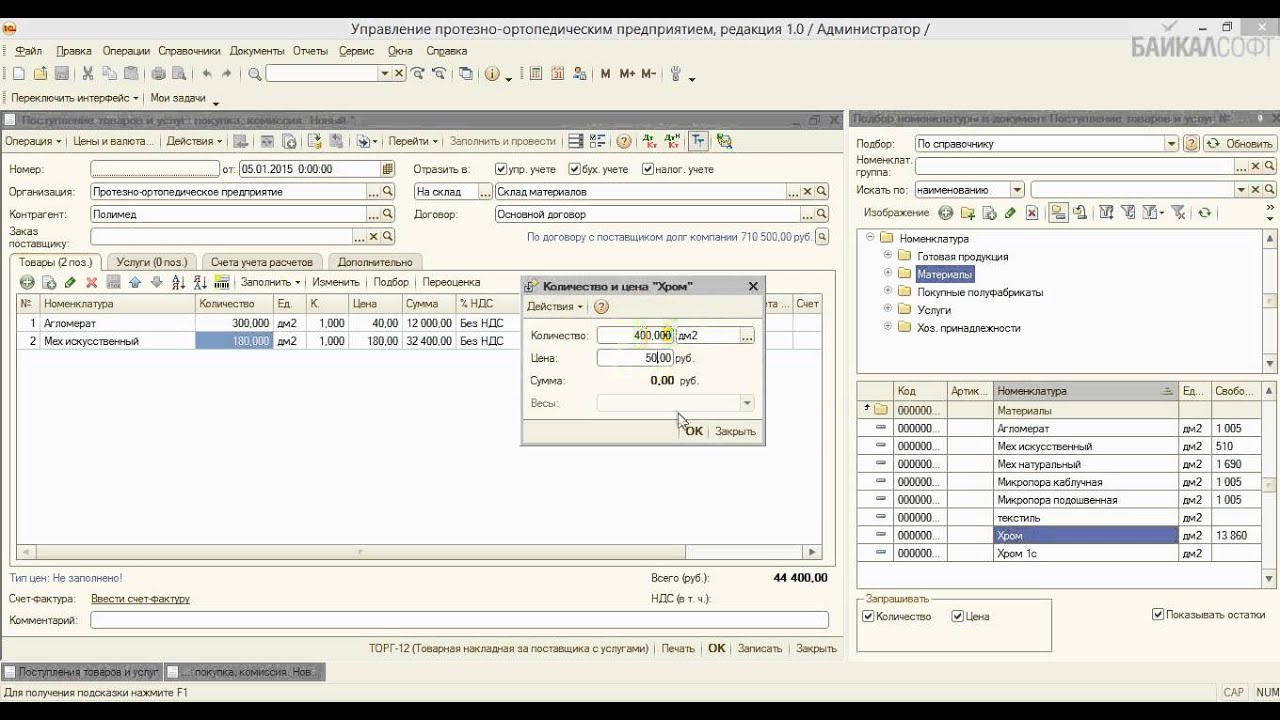Open the Искать по 'наименованию' dropdown
The width and height of the screenshot is (1280, 720).
[1017, 189]
